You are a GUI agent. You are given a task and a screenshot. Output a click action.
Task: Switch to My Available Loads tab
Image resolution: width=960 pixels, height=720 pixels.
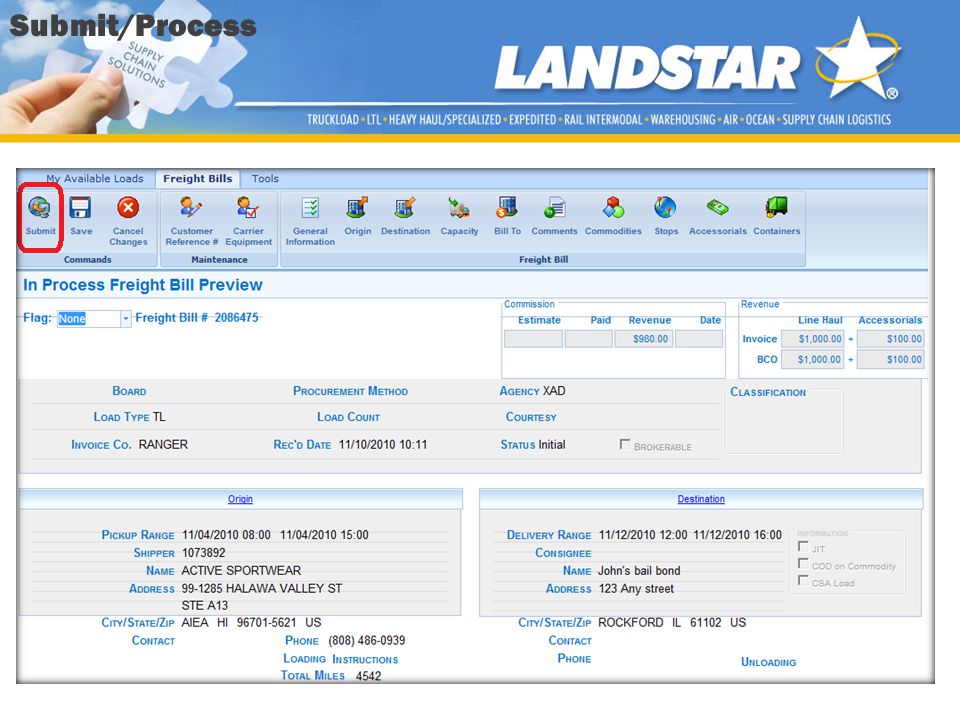click(95, 179)
